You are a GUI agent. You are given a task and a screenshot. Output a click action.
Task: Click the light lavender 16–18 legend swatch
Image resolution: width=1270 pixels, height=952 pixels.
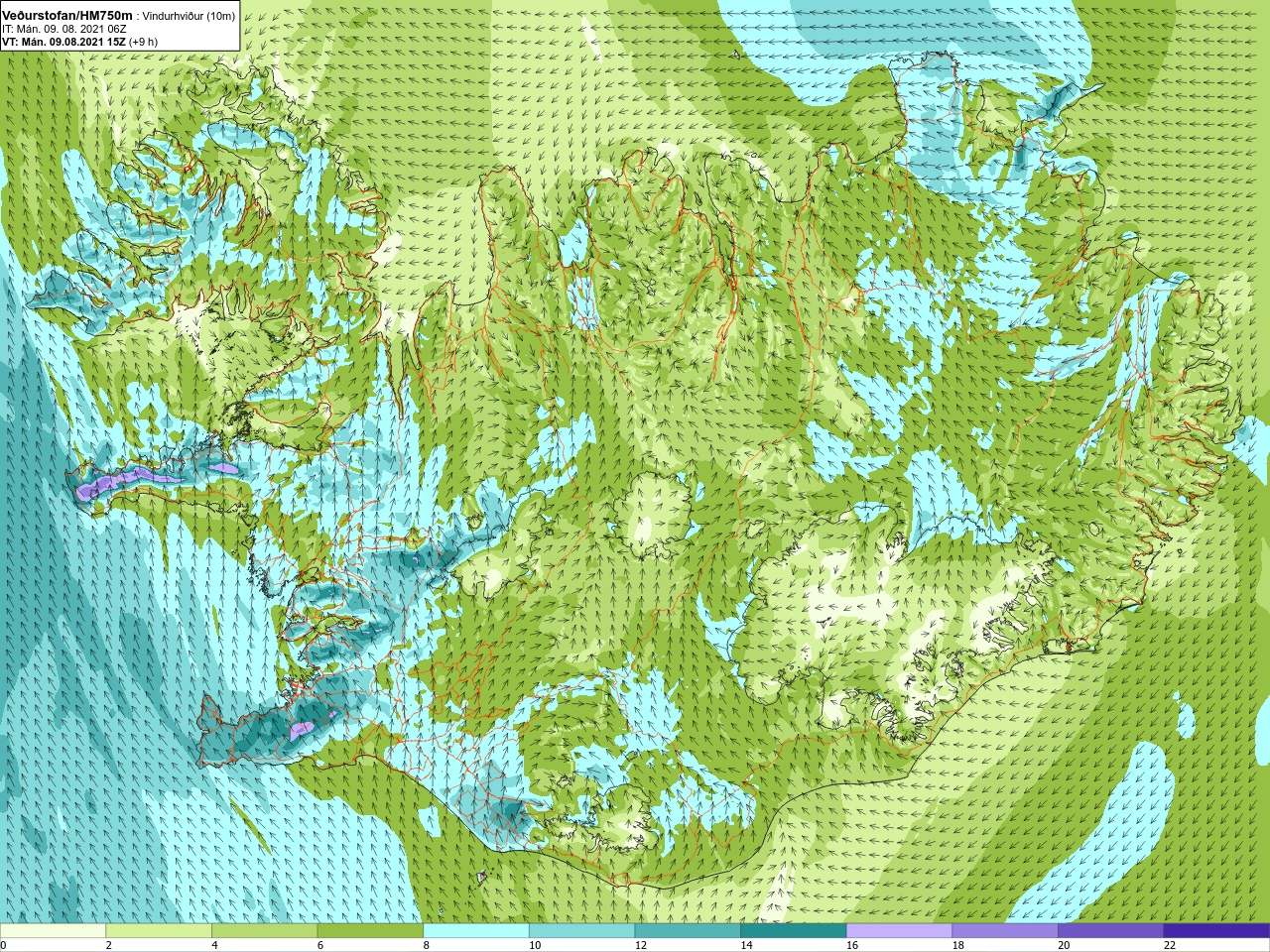(x=899, y=931)
